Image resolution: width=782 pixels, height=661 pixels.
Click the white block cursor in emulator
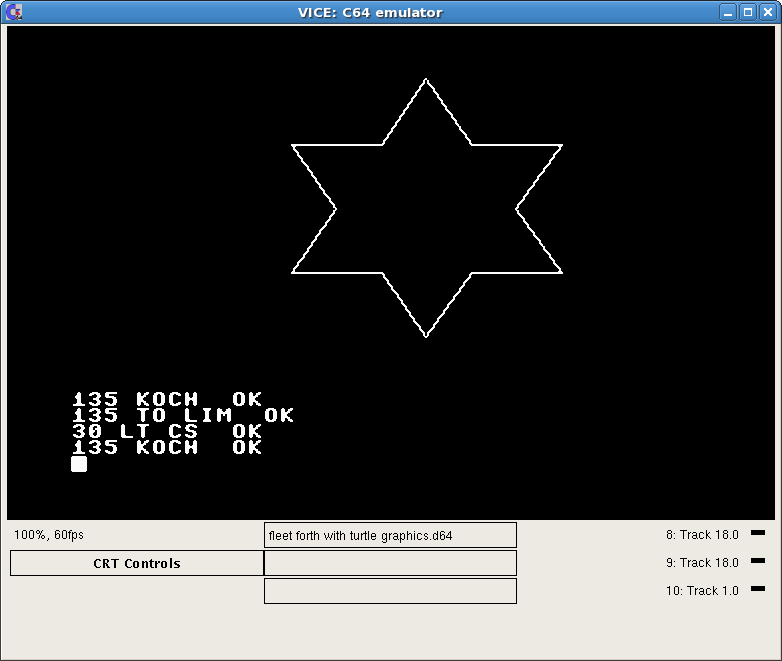(x=79, y=464)
